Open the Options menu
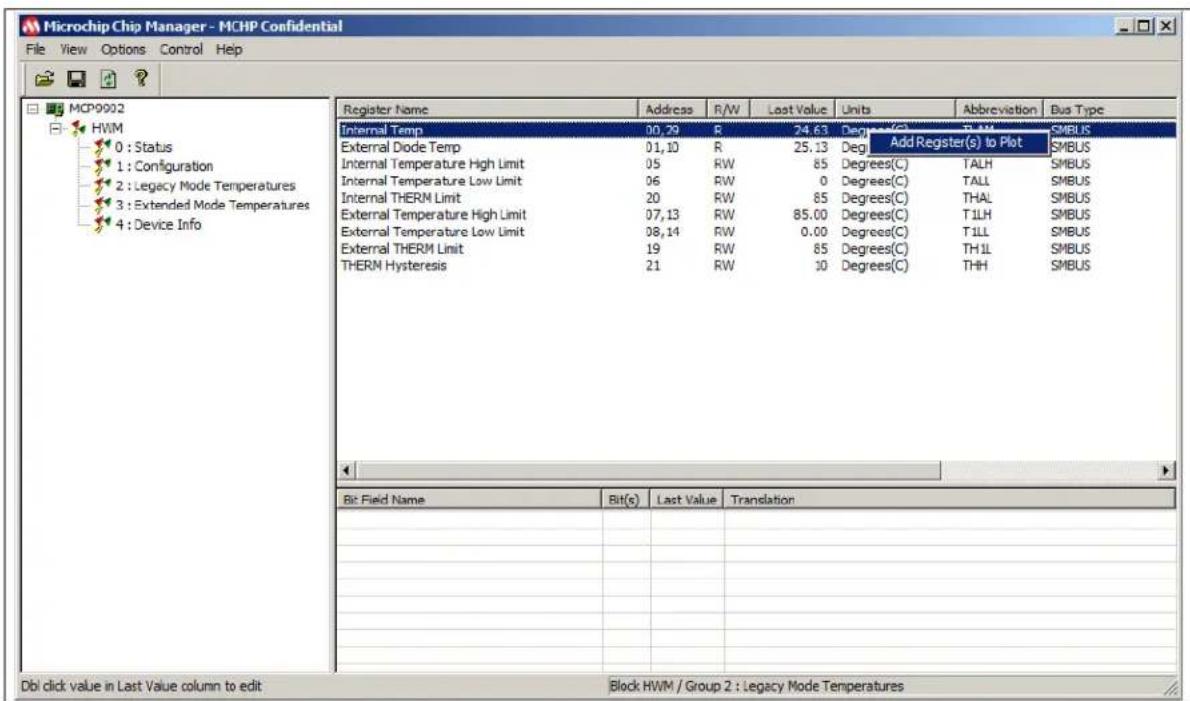Viewport: 1190px width, 701px height. (123, 49)
